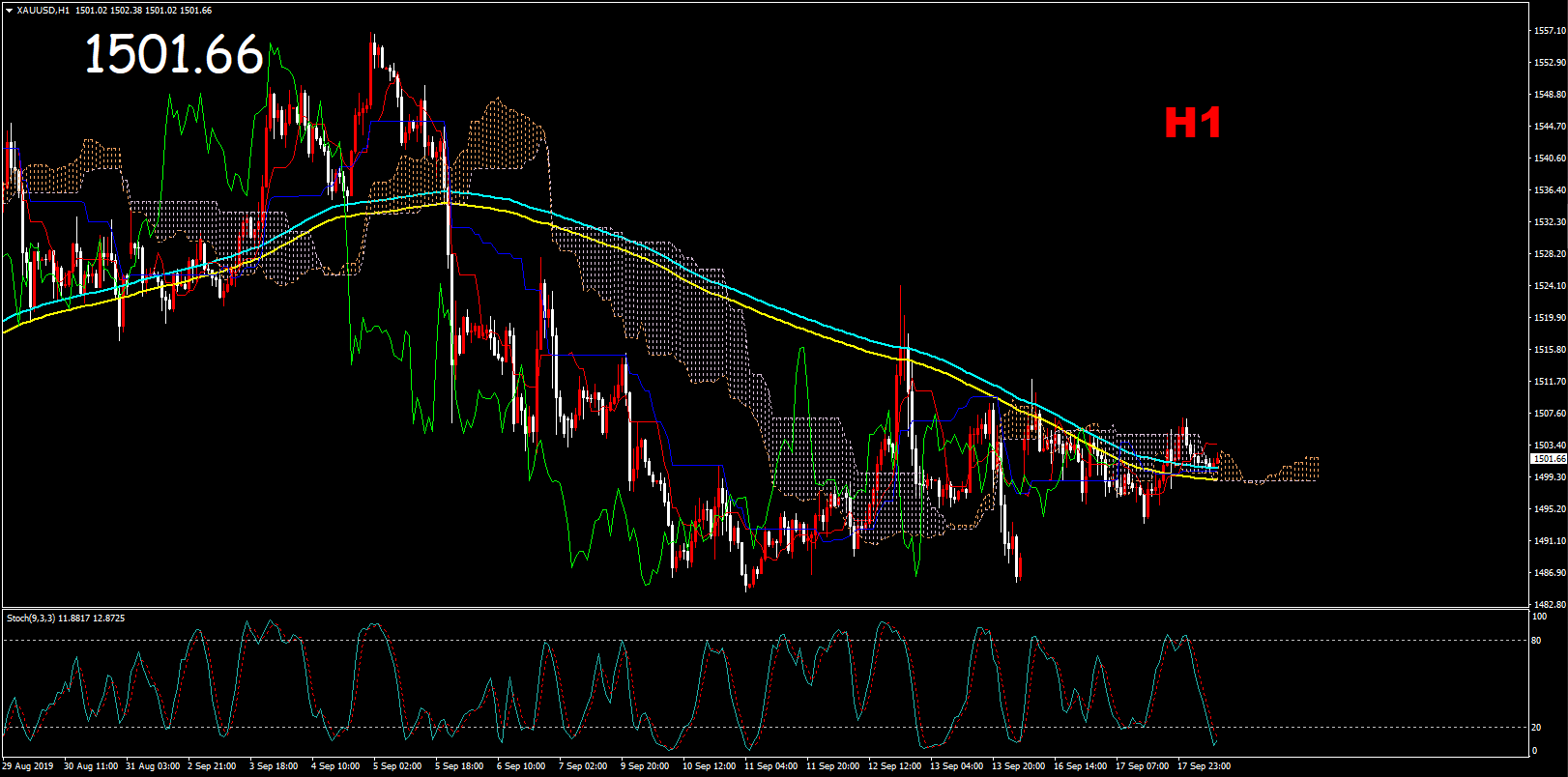Screen dimensions: 1568x777
Task: Click the 1482.80 price axis label
Action: (x=1550, y=605)
